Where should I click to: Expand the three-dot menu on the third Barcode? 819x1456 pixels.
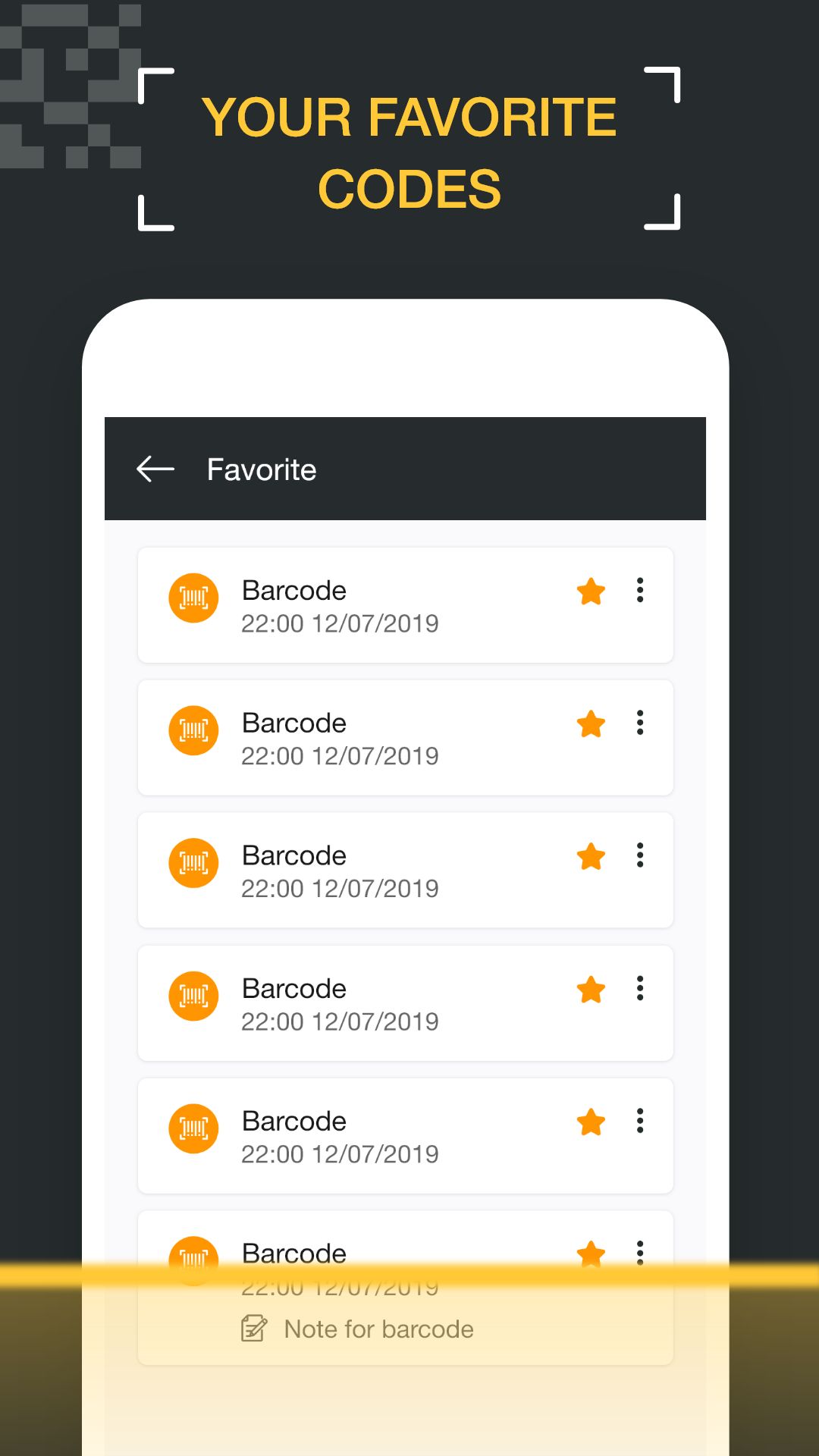(640, 855)
